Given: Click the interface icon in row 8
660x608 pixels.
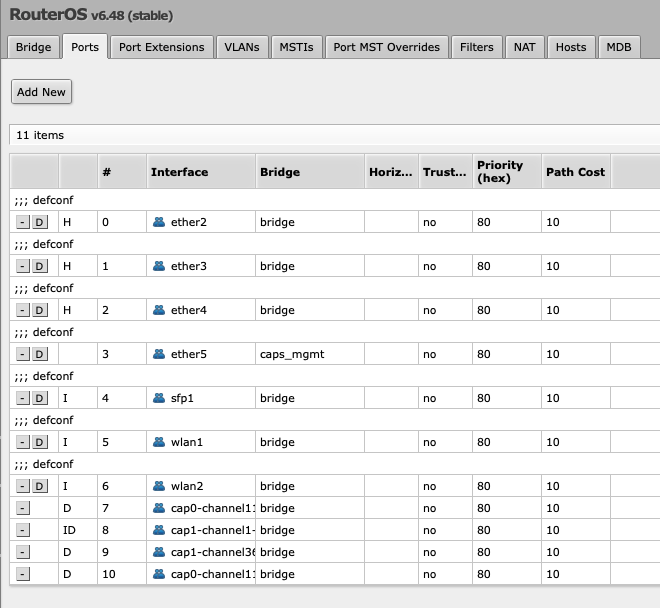Looking at the screenshot, I should pyautogui.click(x=159, y=530).
